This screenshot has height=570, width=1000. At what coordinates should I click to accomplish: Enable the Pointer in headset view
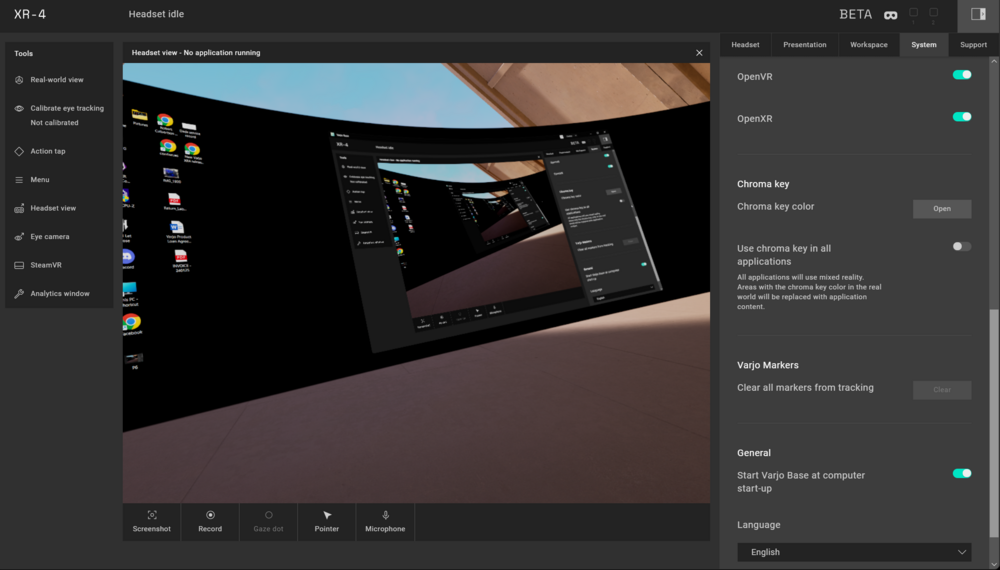pyautogui.click(x=327, y=521)
